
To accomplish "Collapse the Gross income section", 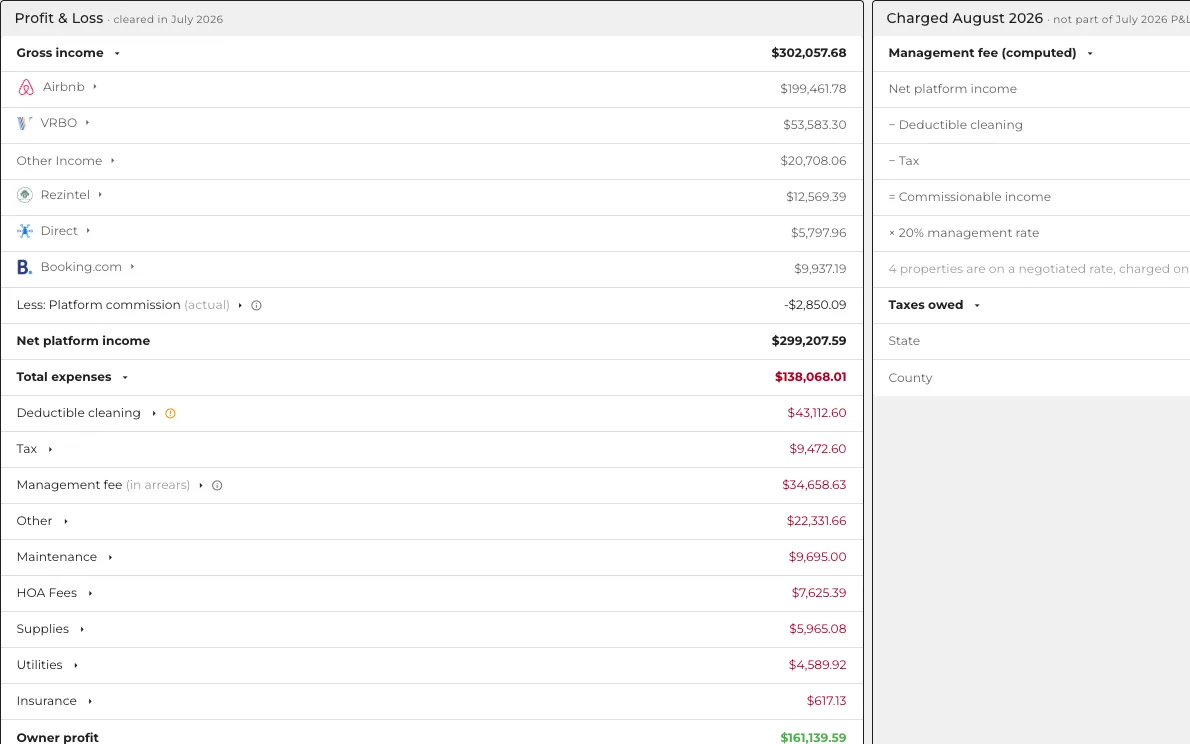I will (x=117, y=53).
